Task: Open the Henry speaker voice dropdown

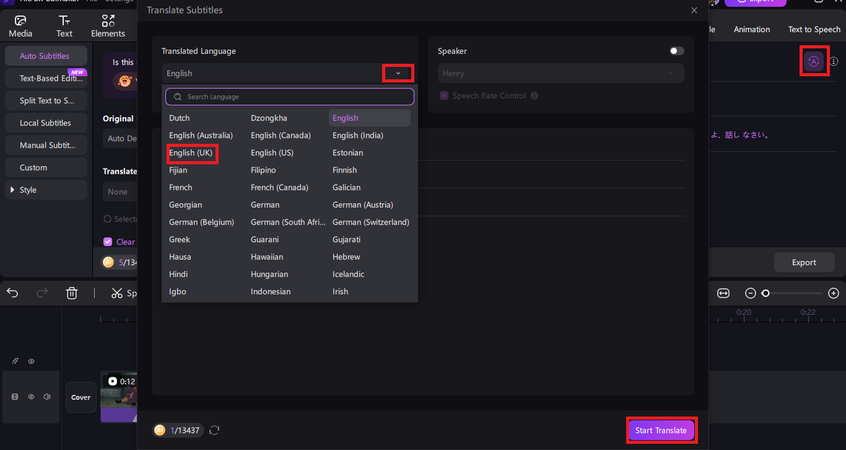Action: 560,74
